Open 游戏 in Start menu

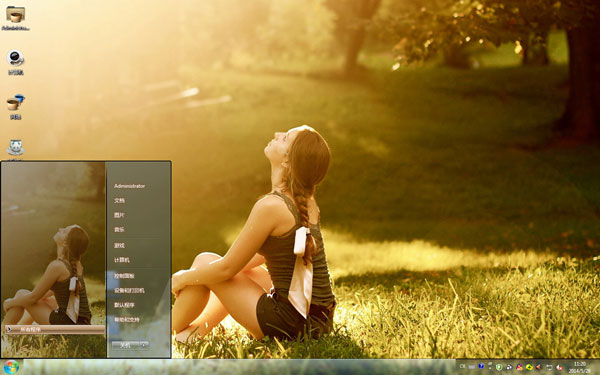point(119,245)
